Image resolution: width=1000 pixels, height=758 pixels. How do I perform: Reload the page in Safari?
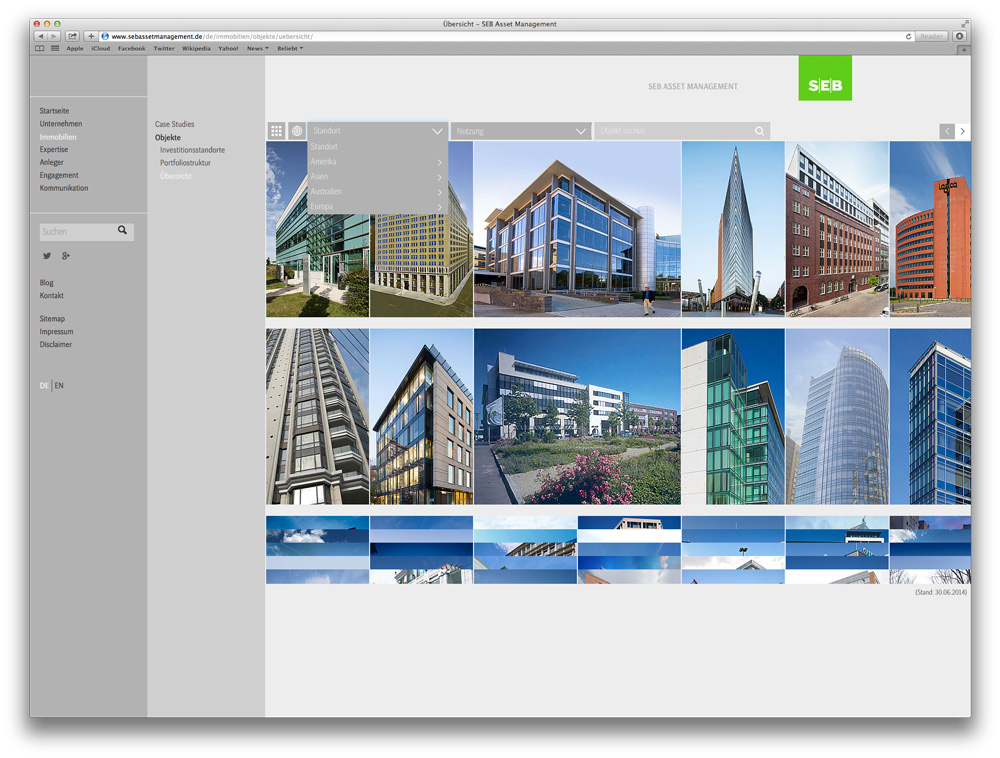(908, 36)
